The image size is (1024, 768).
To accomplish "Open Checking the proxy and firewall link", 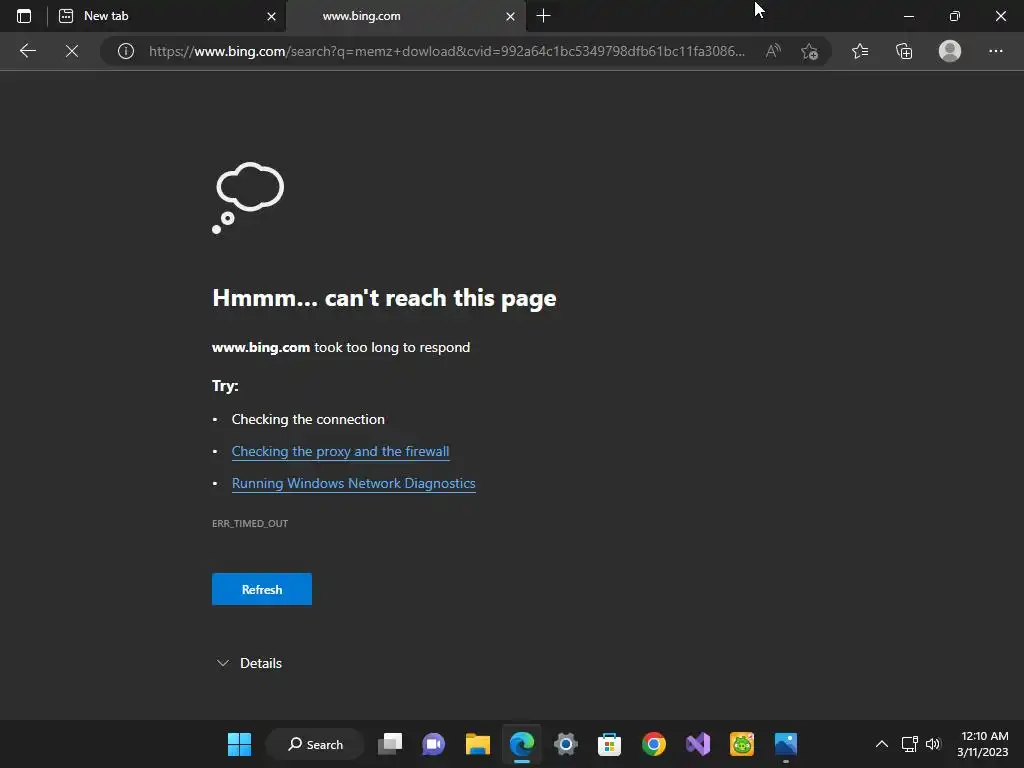I will 340,451.
